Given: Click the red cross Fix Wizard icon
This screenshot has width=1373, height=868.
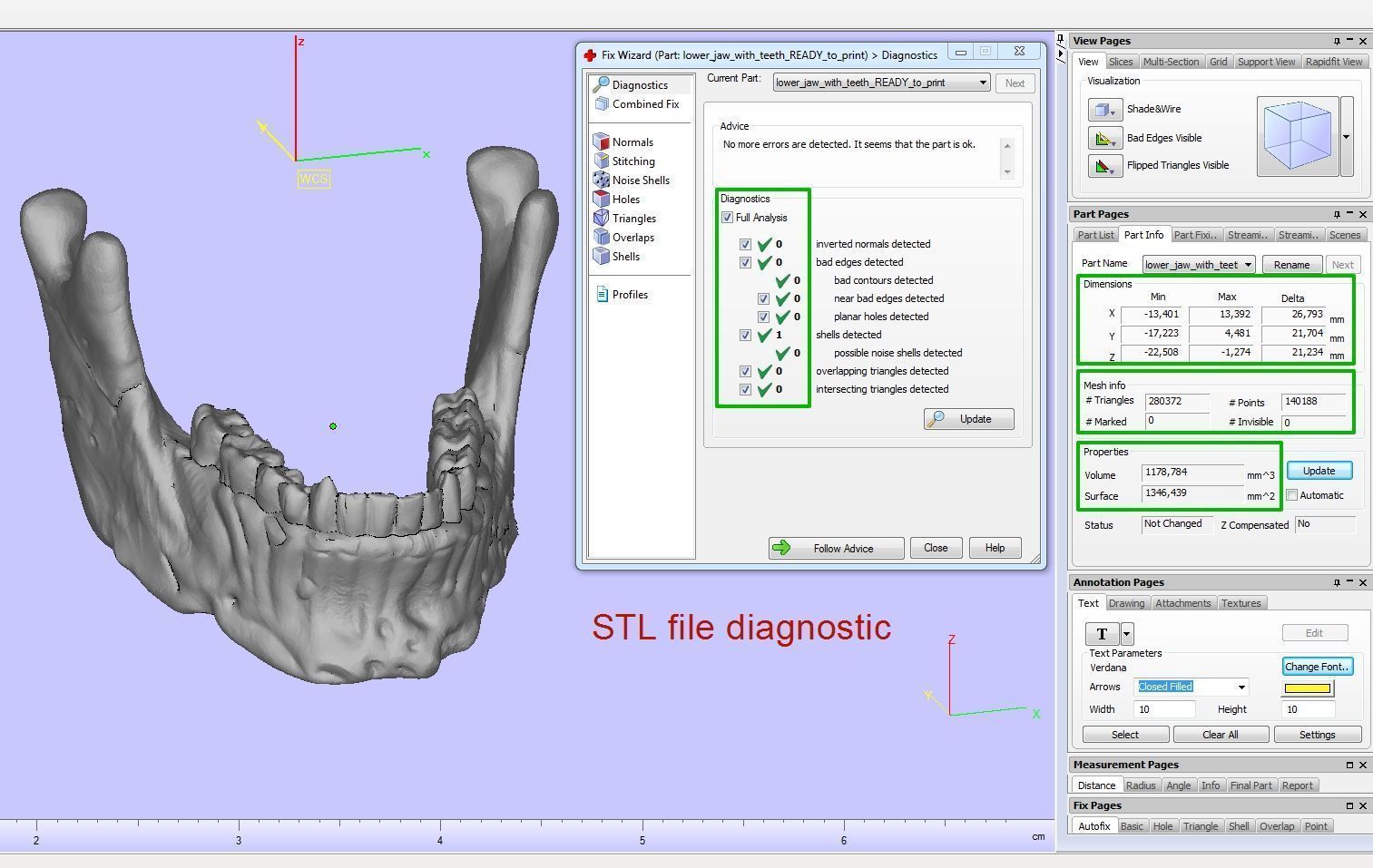Looking at the screenshot, I should 590,55.
